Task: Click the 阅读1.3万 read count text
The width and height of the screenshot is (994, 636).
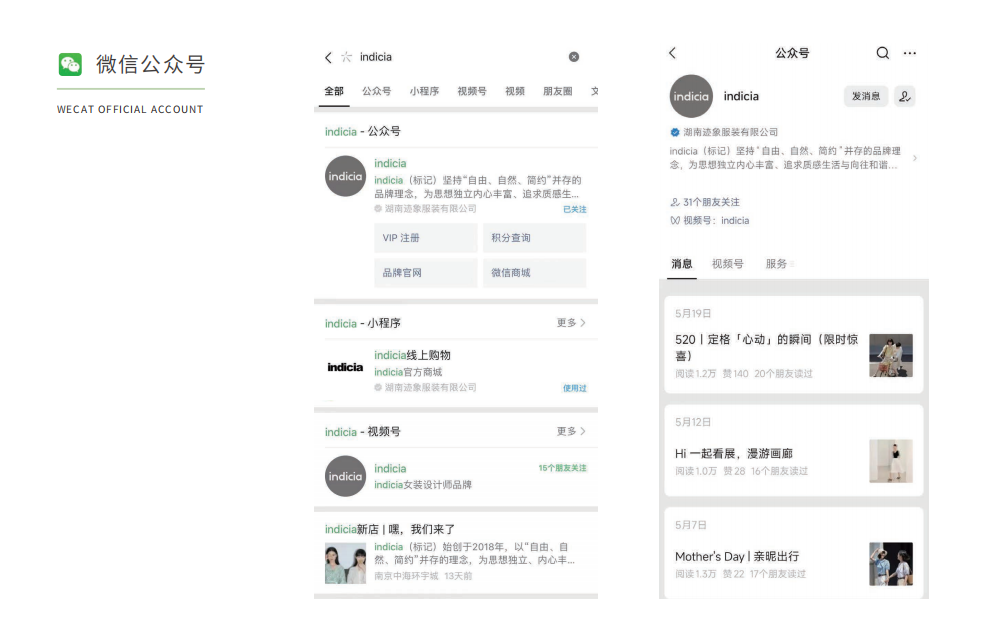Action: (695, 574)
